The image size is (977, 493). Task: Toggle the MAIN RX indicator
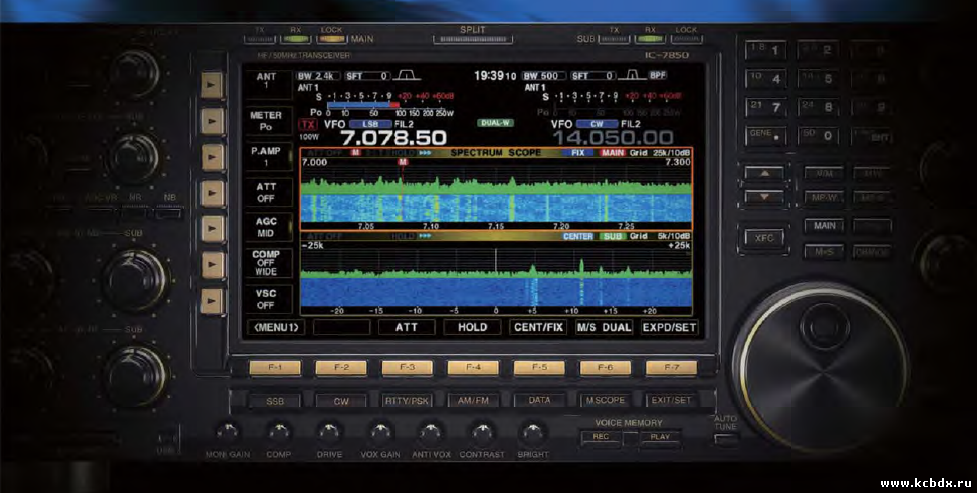[295, 39]
